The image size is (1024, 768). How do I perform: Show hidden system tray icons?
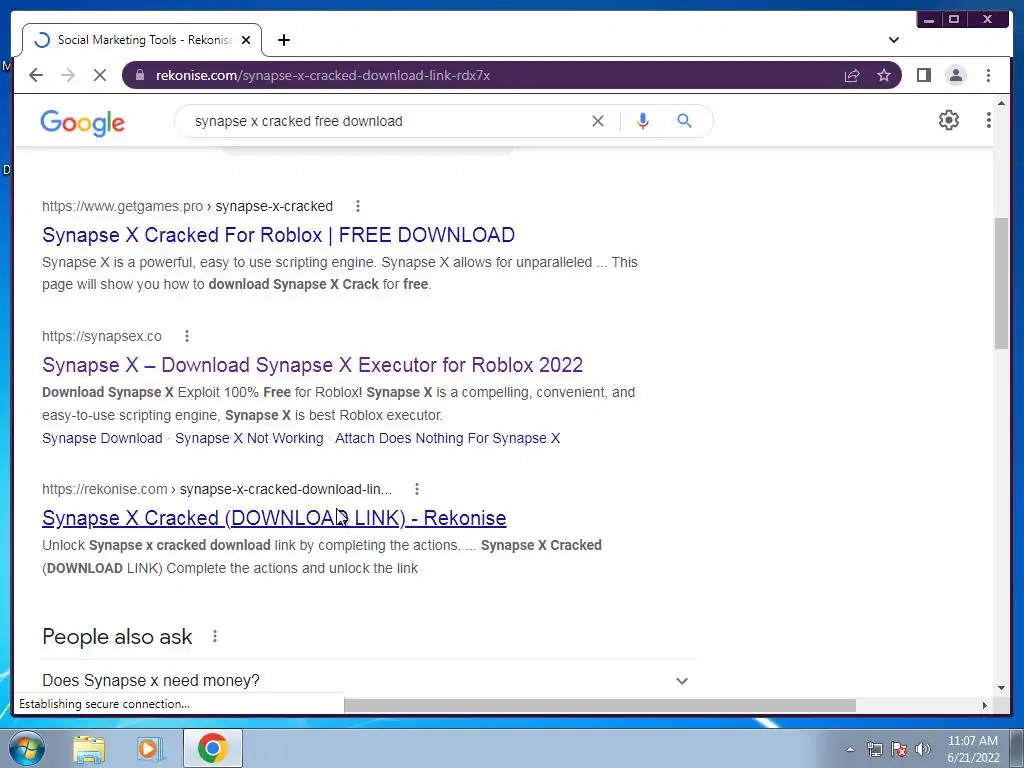850,749
